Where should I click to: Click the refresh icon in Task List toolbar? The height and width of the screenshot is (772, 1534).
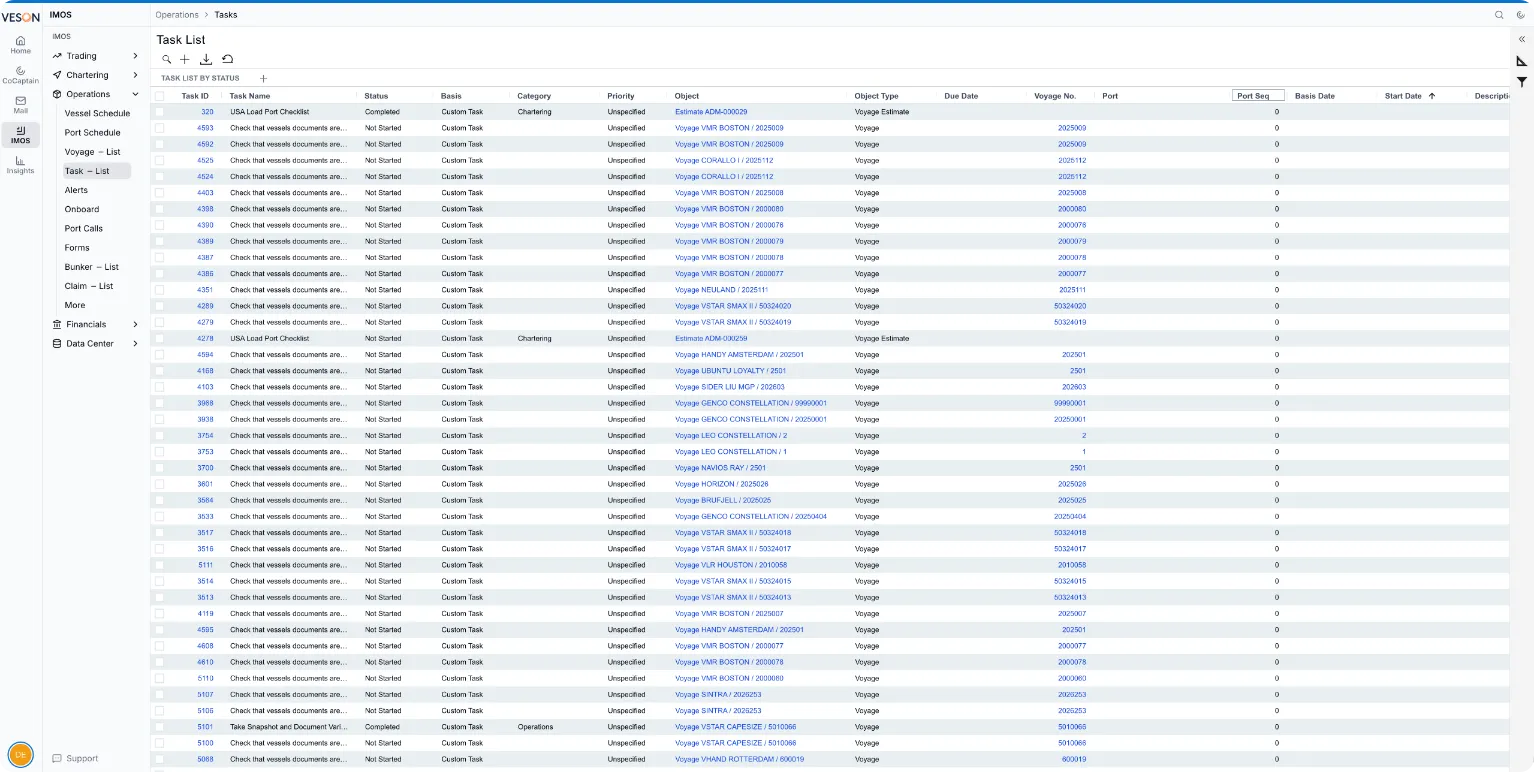click(227, 60)
